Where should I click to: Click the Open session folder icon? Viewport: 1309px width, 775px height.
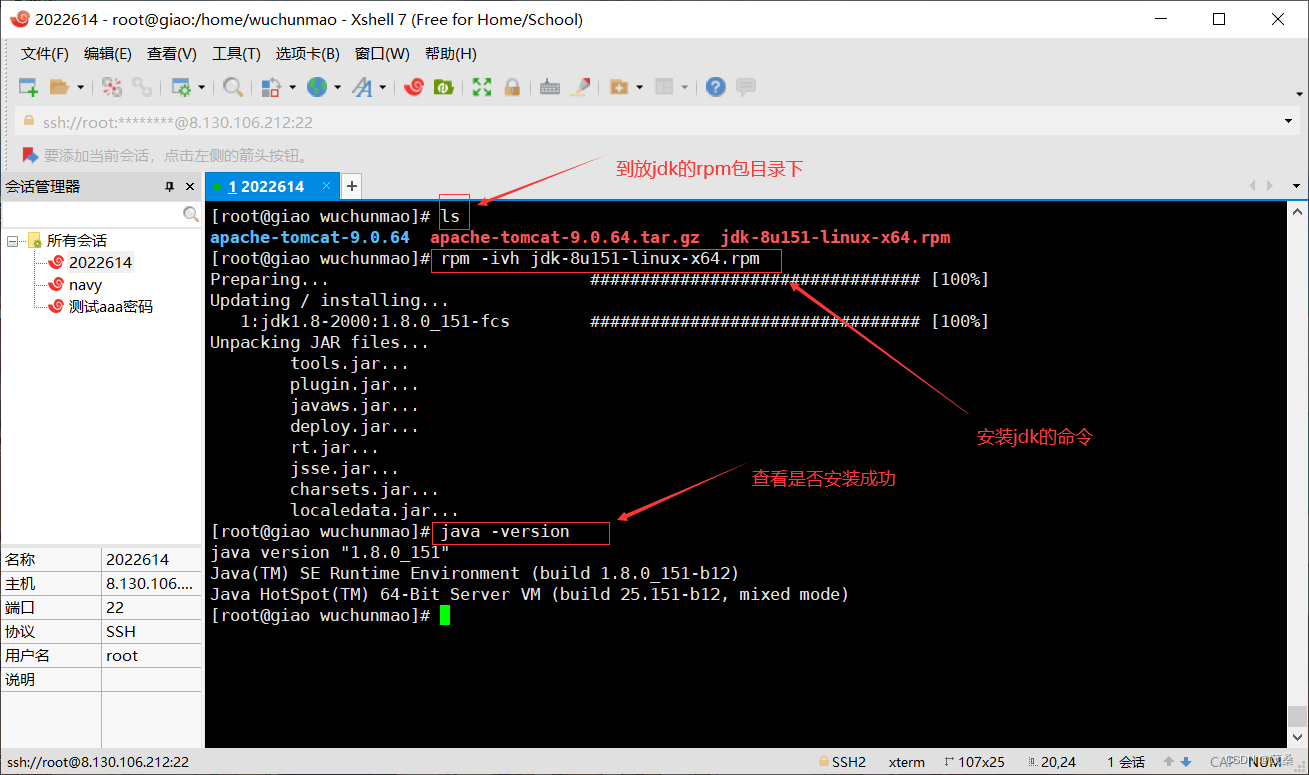tap(60, 87)
